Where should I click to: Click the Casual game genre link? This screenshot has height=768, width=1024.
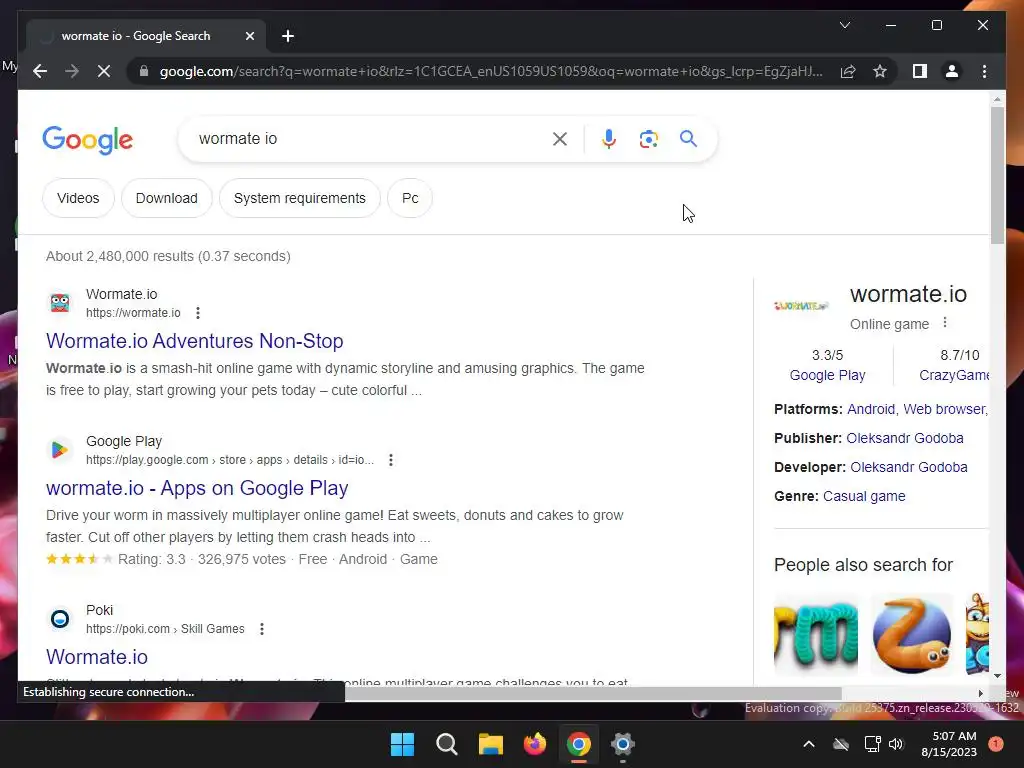864,496
